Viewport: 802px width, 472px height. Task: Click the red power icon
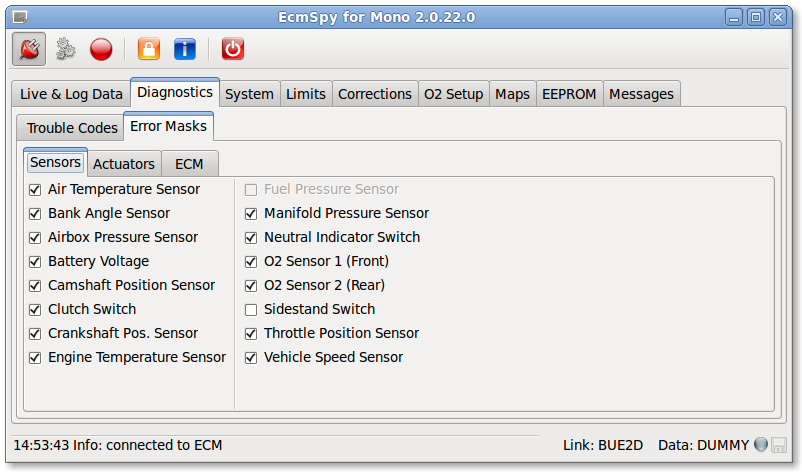point(233,50)
